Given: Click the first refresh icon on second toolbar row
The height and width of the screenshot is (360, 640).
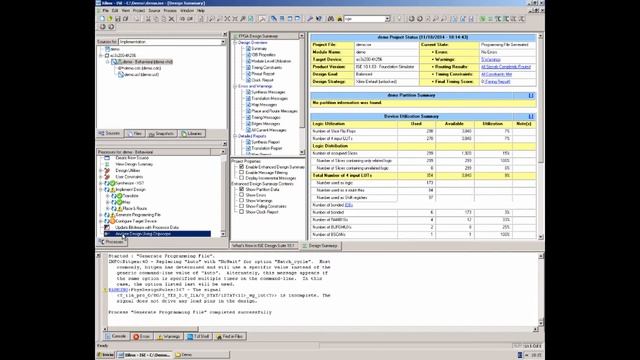Looking at the screenshot, I should tap(102, 27).
